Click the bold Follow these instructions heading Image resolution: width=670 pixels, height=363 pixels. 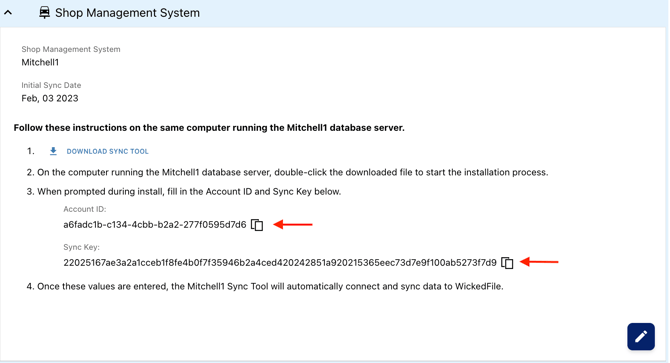click(x=209, y=128)
